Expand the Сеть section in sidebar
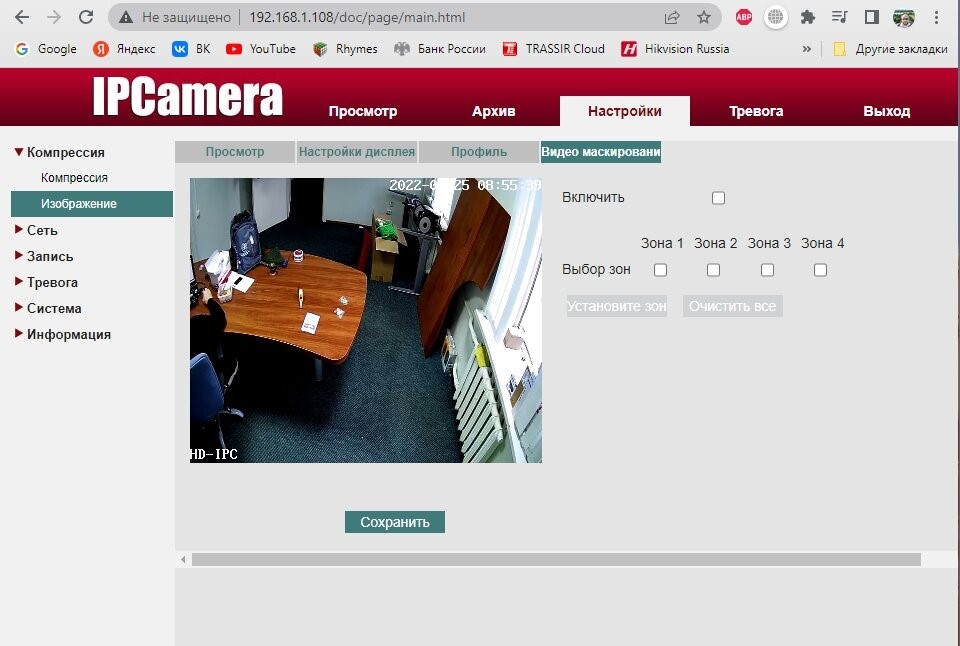Image resolution: width=960 pixels, height=646 pixels. tap(42, 230)
